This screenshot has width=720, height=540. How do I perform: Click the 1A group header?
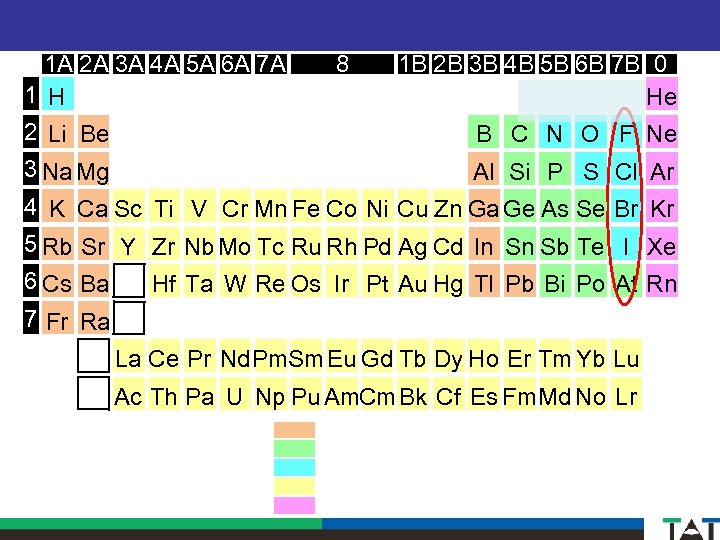[x=58, y=64]
